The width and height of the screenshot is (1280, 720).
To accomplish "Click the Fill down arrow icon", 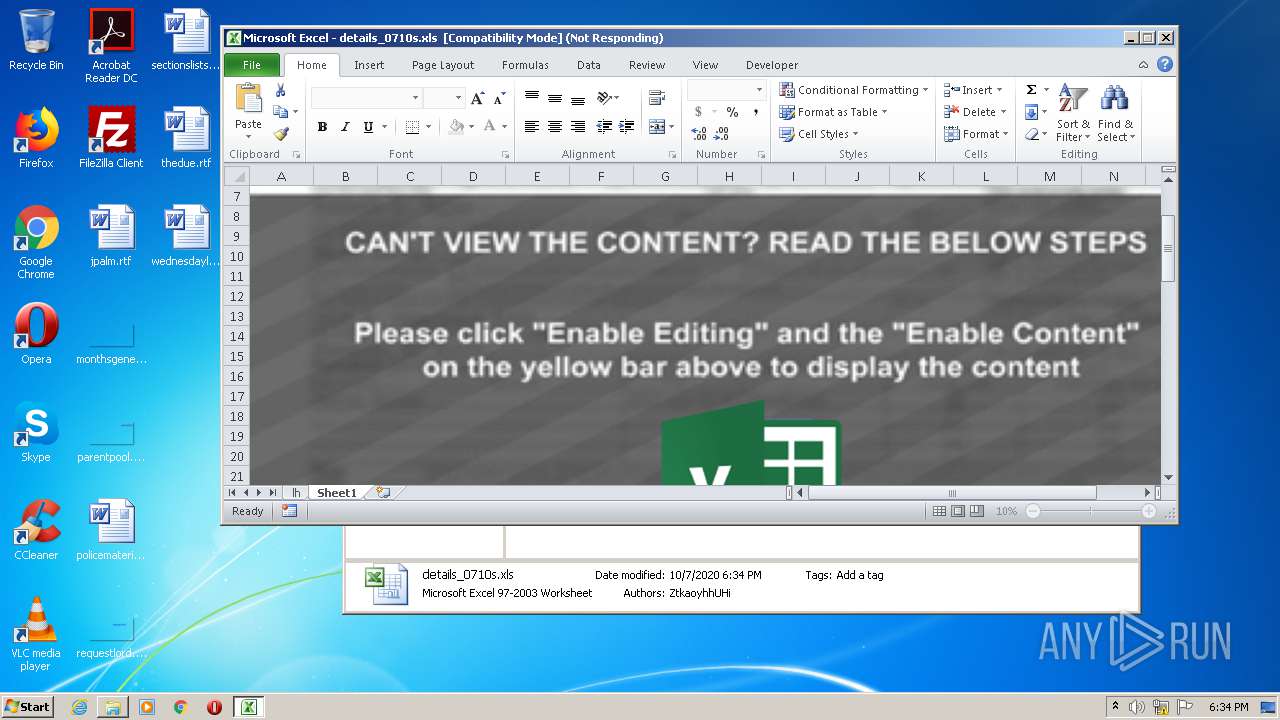I will coord(1031,112).
